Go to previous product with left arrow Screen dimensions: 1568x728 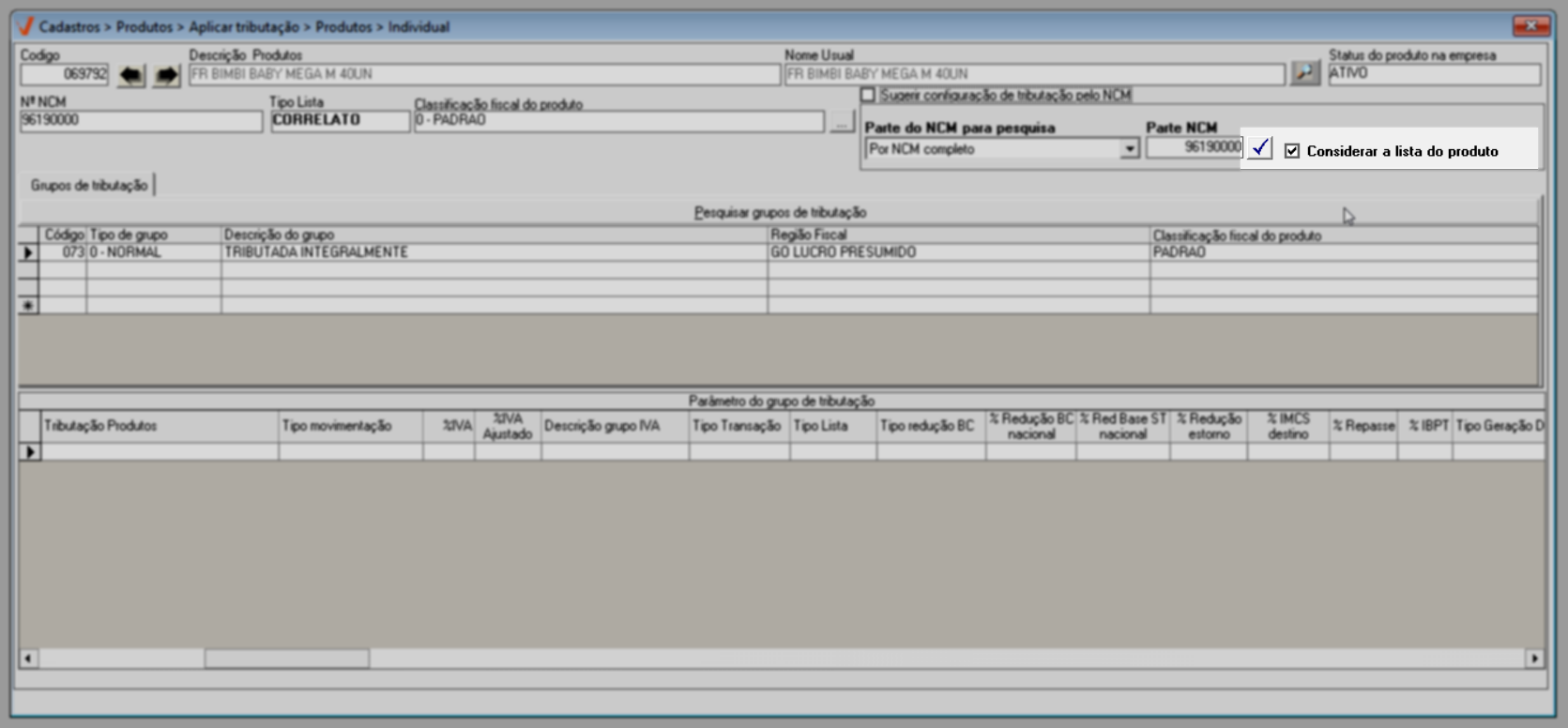tap(131, 75)
